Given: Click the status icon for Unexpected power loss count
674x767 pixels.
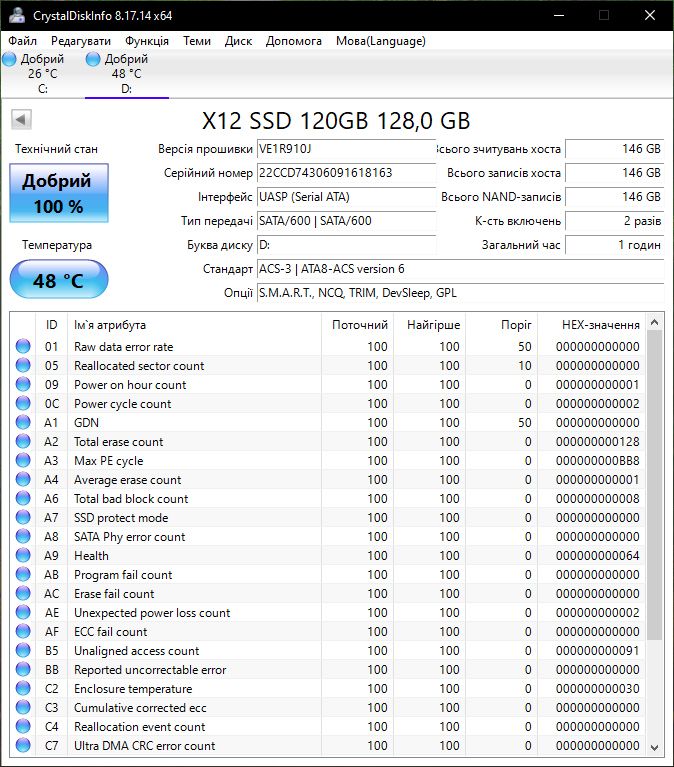Looking at the screenshot, I should pos(23,612).
